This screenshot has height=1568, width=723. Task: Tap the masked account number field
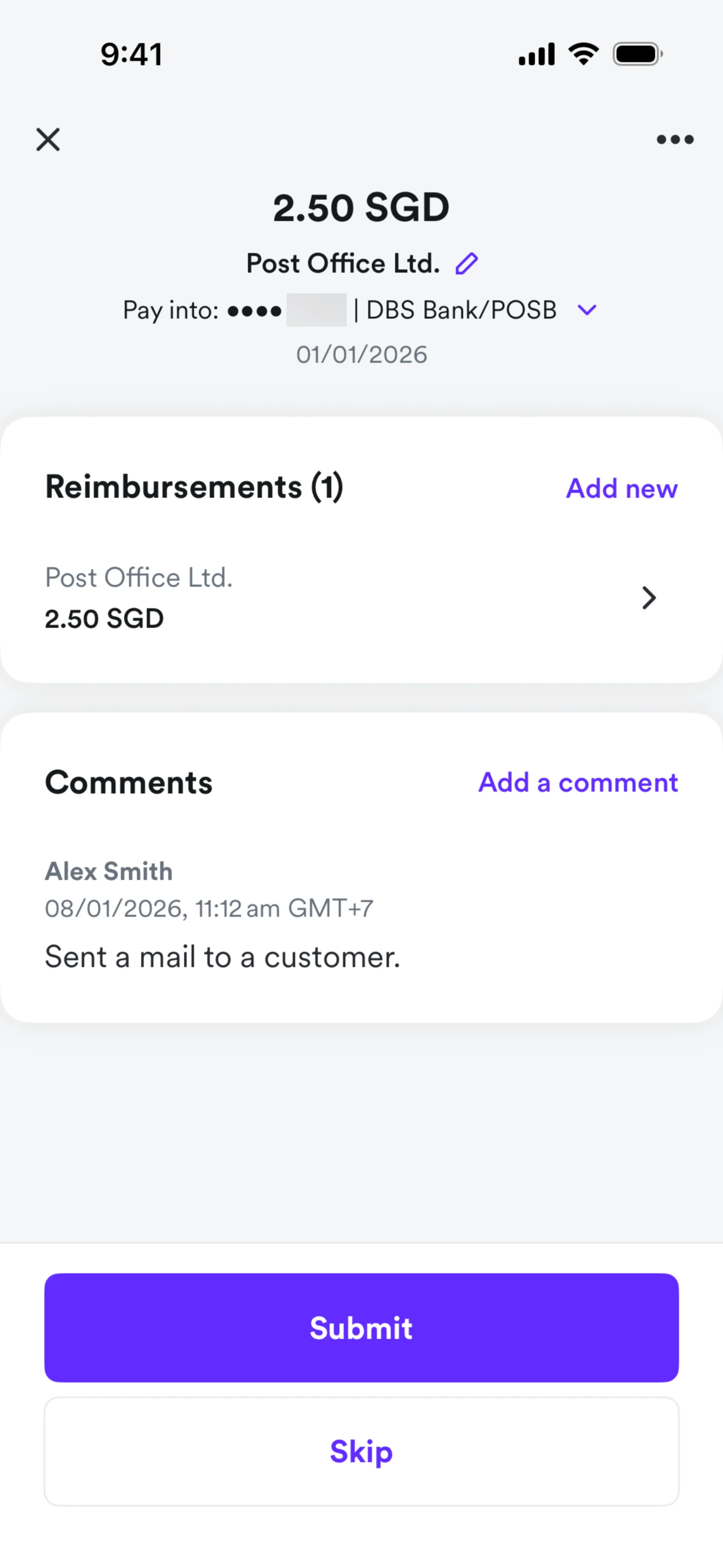(x=315, y=310)
